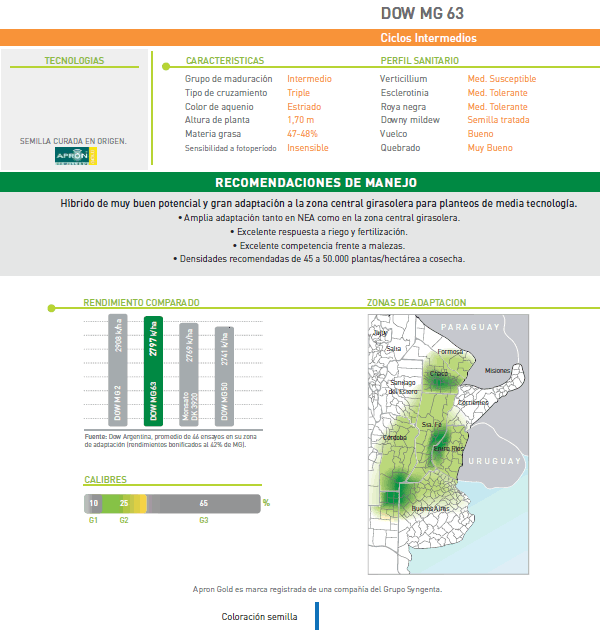This screenshot has width=600, height=630.
Task: Select the G3 segment showing 65
Action: [x=205, y=503]
